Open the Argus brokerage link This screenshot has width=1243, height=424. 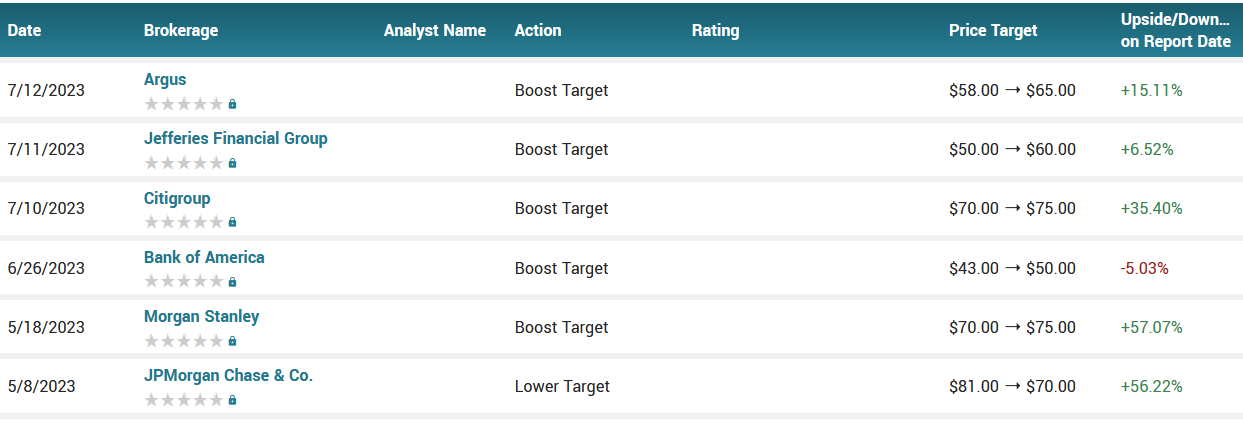coord(165,80)
